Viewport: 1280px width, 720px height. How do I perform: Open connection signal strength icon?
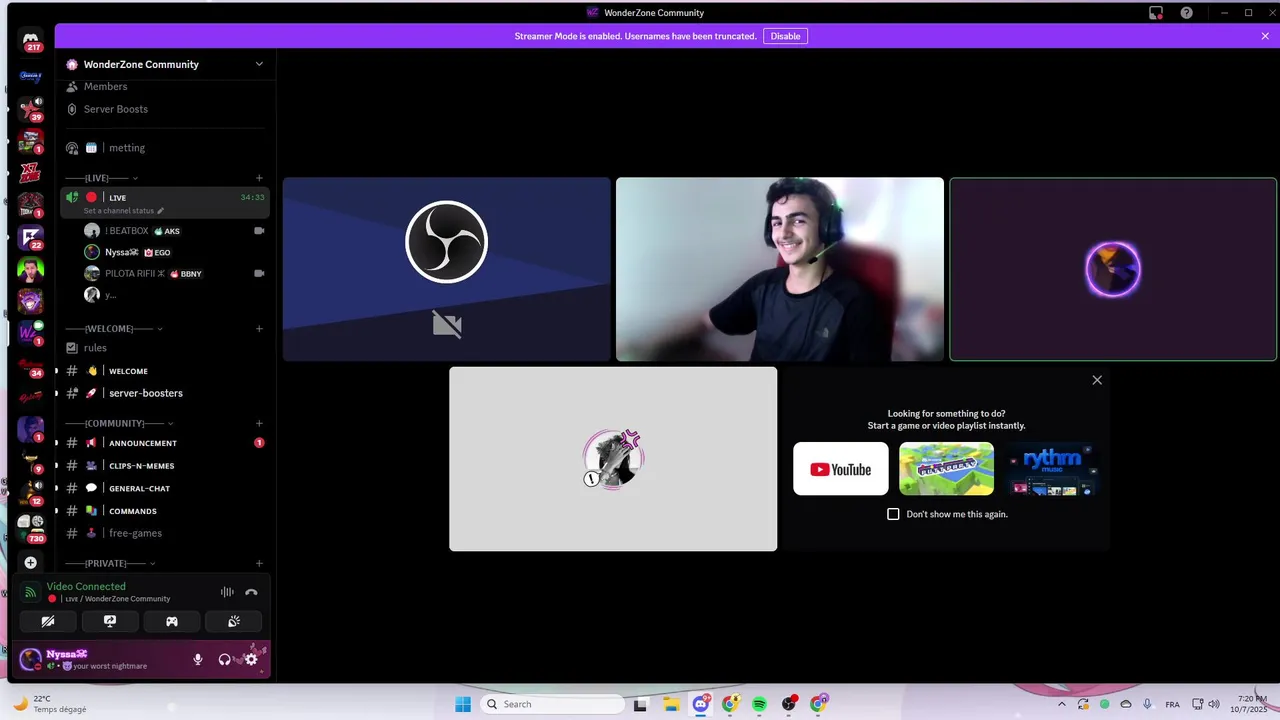tap(31, 593)
